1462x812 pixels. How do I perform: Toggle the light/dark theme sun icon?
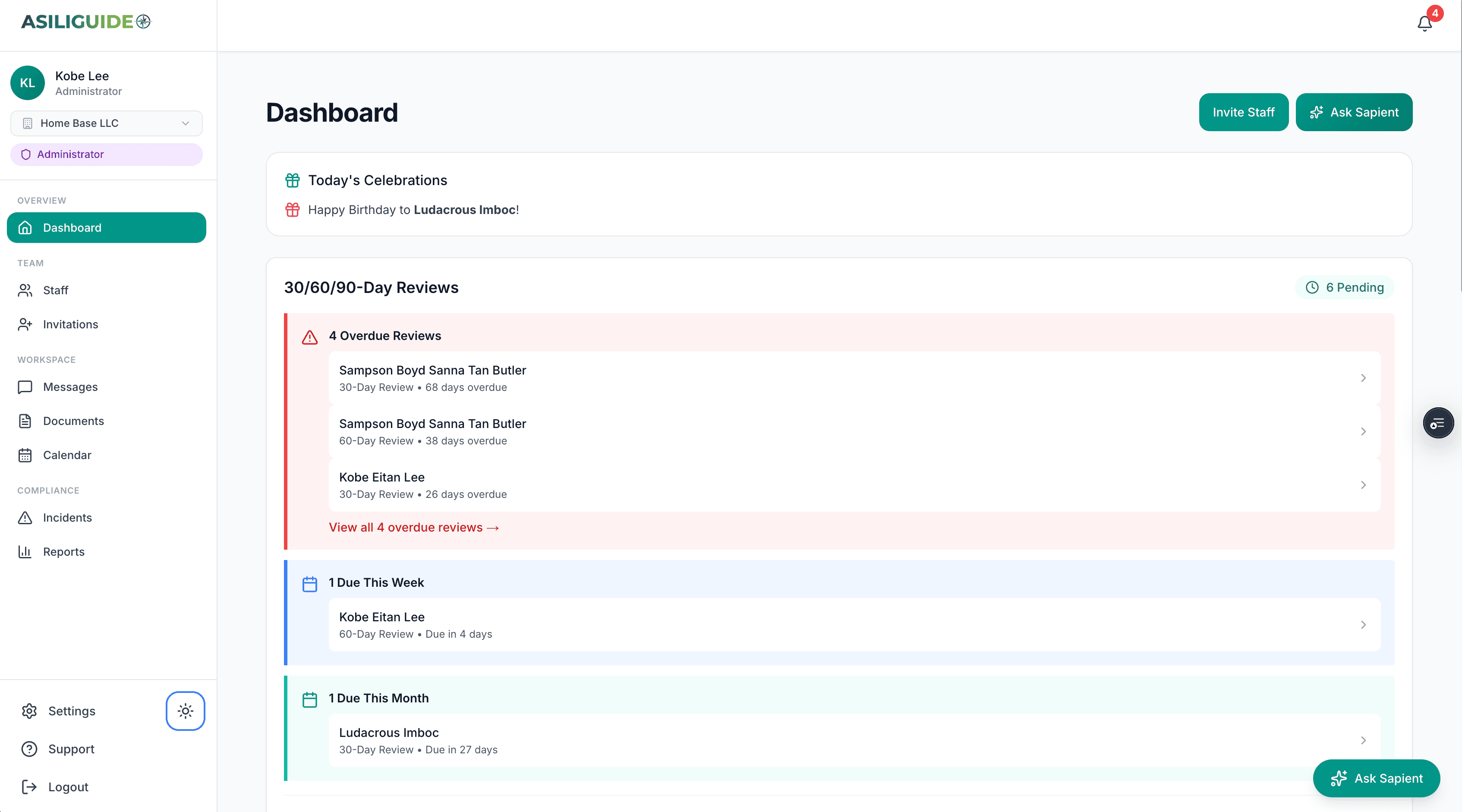click(185, 711)
